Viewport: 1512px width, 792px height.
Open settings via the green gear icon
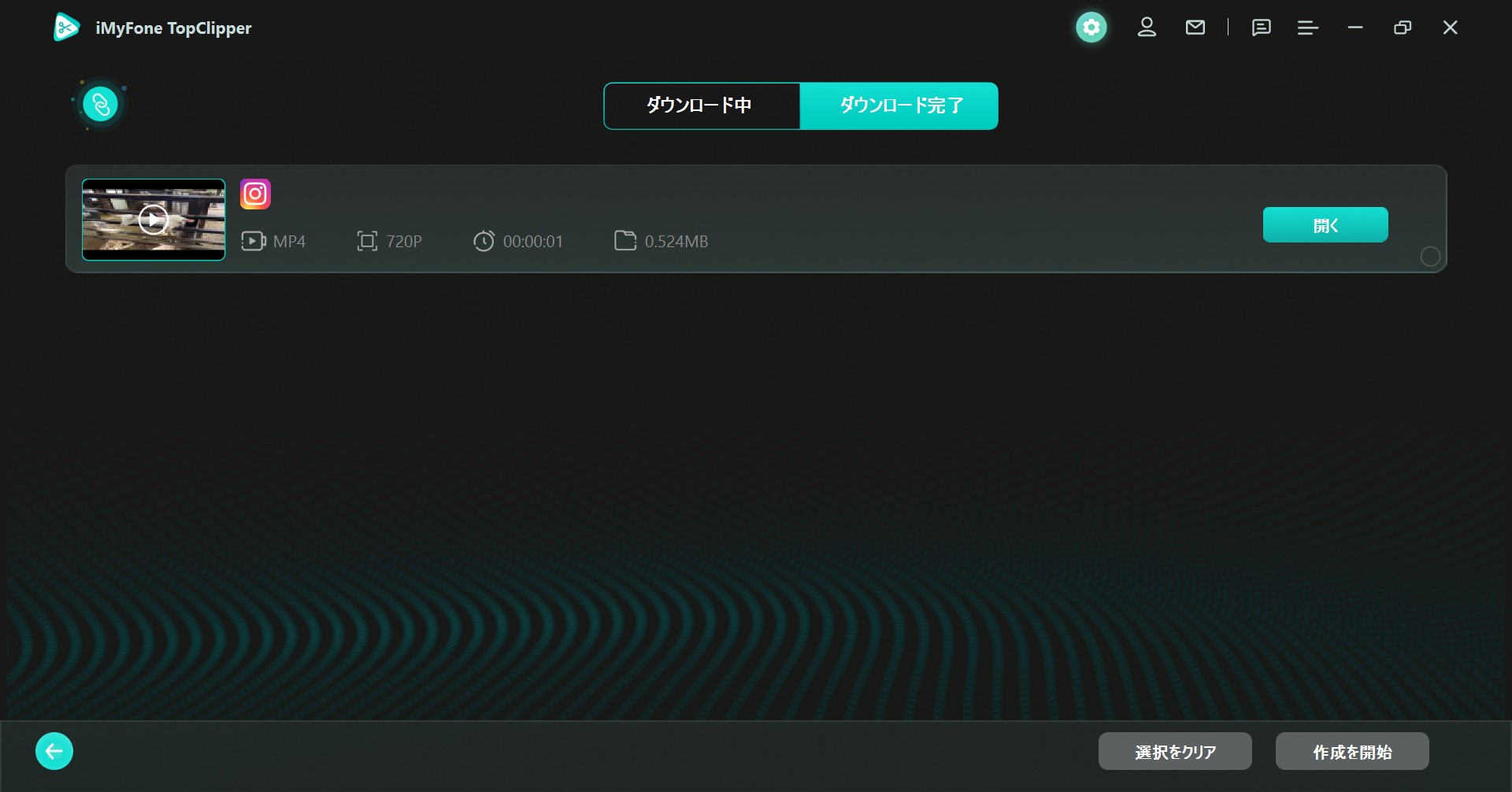click(1091, 28)
